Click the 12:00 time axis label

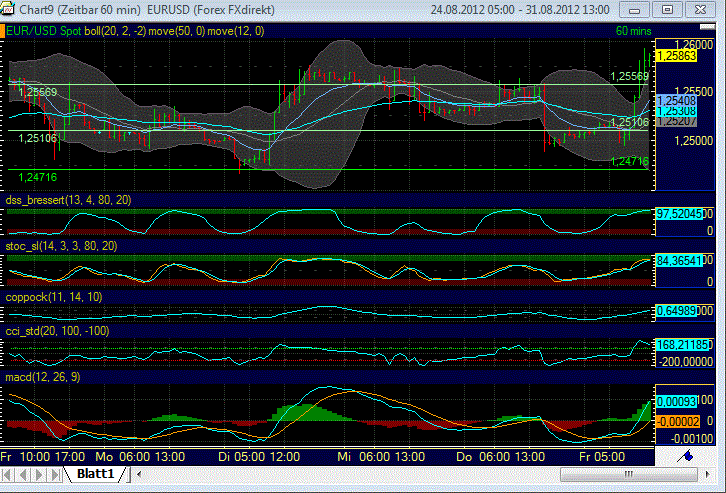285,457
